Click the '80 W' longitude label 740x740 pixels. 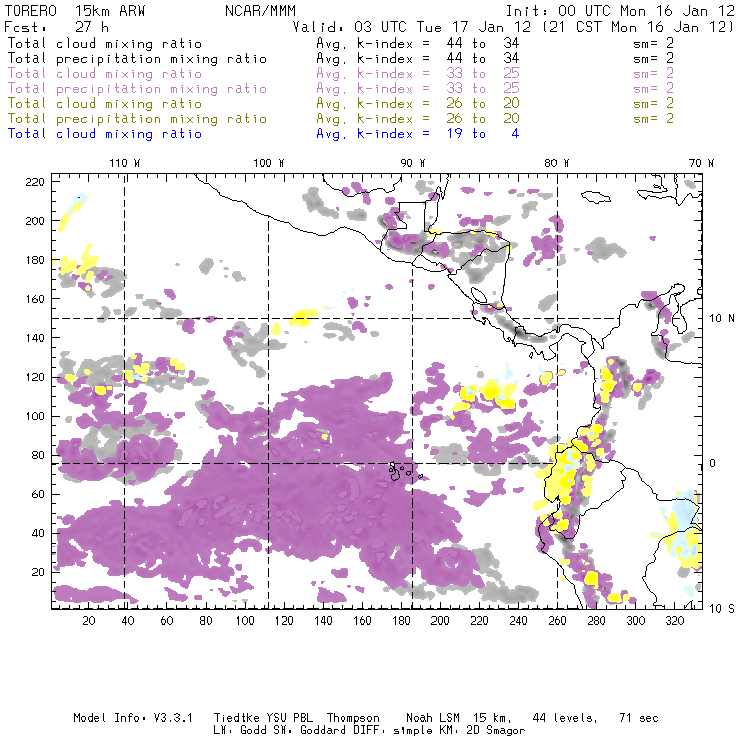point(557,163)
